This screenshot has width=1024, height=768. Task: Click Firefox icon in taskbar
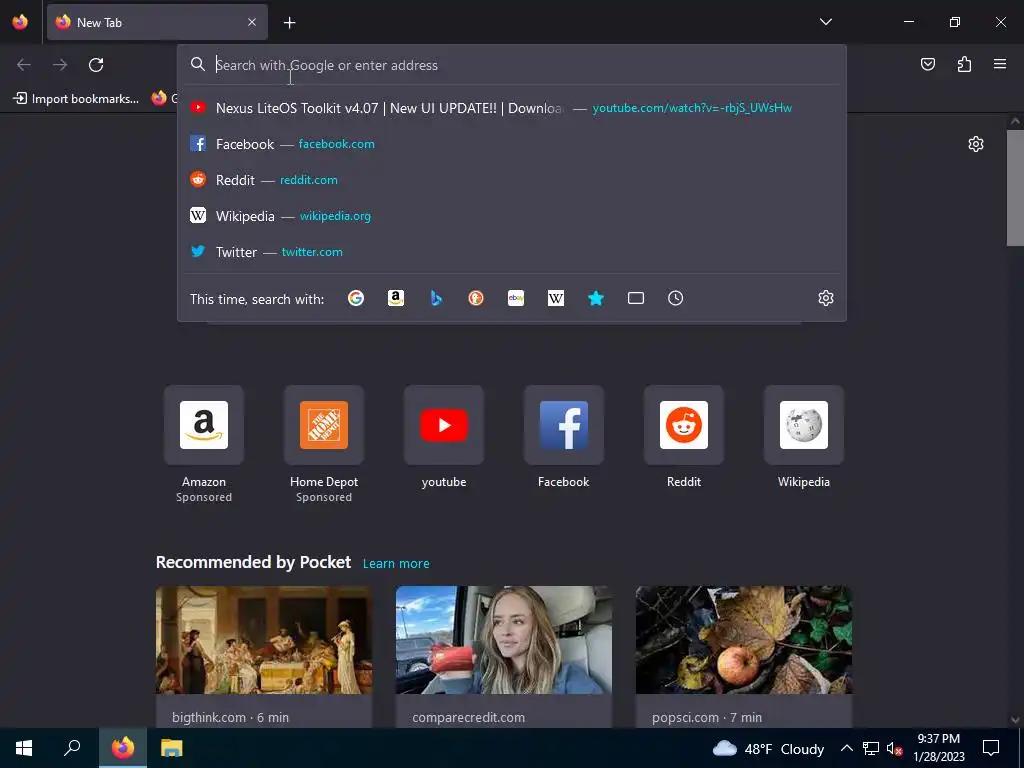[x=122, y=748]
